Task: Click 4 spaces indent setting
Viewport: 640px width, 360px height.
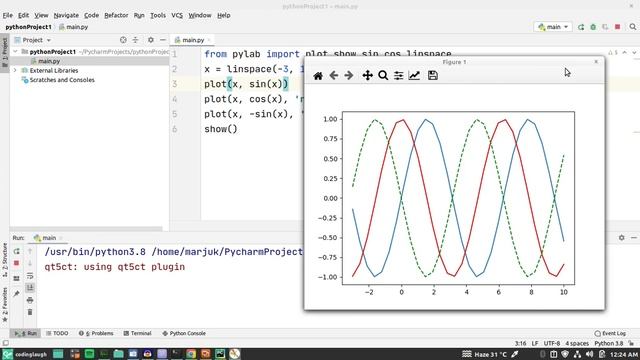Action: [x=577, y=343]
